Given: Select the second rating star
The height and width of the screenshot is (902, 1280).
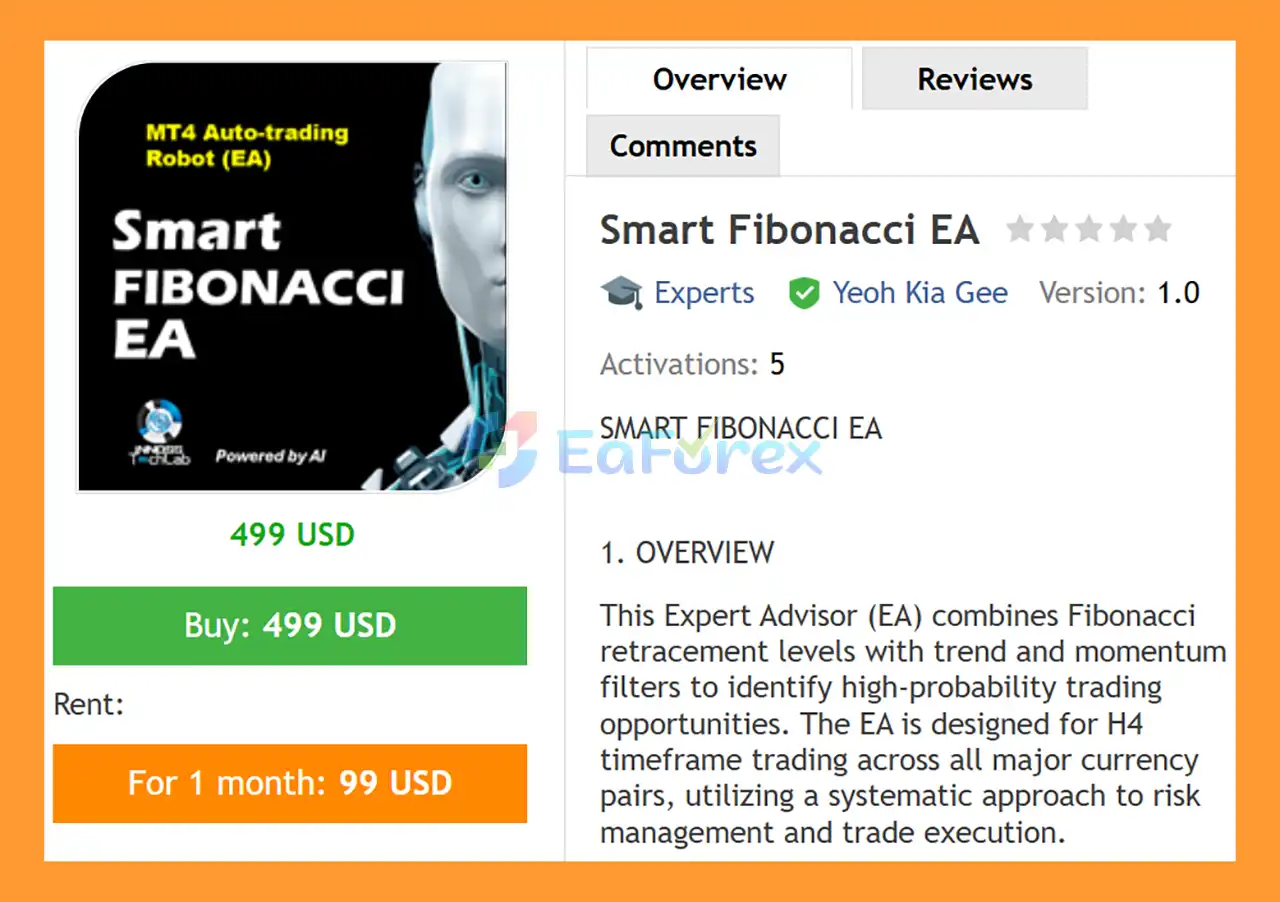Looking at the screenshot, I should (x=1055, y=229).
